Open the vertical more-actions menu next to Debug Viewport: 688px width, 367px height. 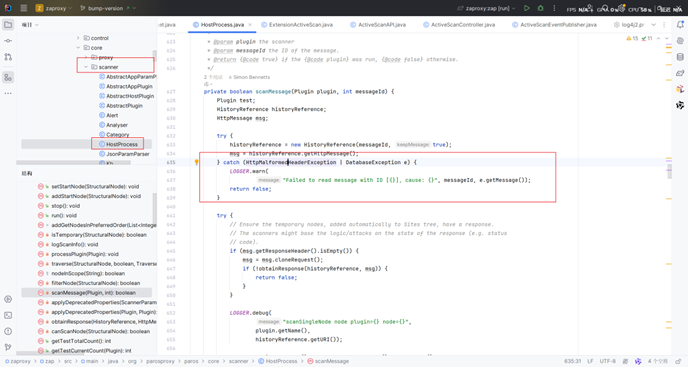click(554, 8)
